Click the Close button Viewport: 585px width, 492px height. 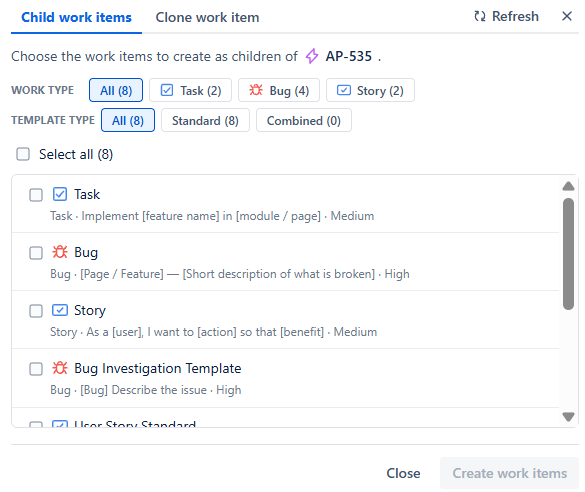click(x=403, y=473)
